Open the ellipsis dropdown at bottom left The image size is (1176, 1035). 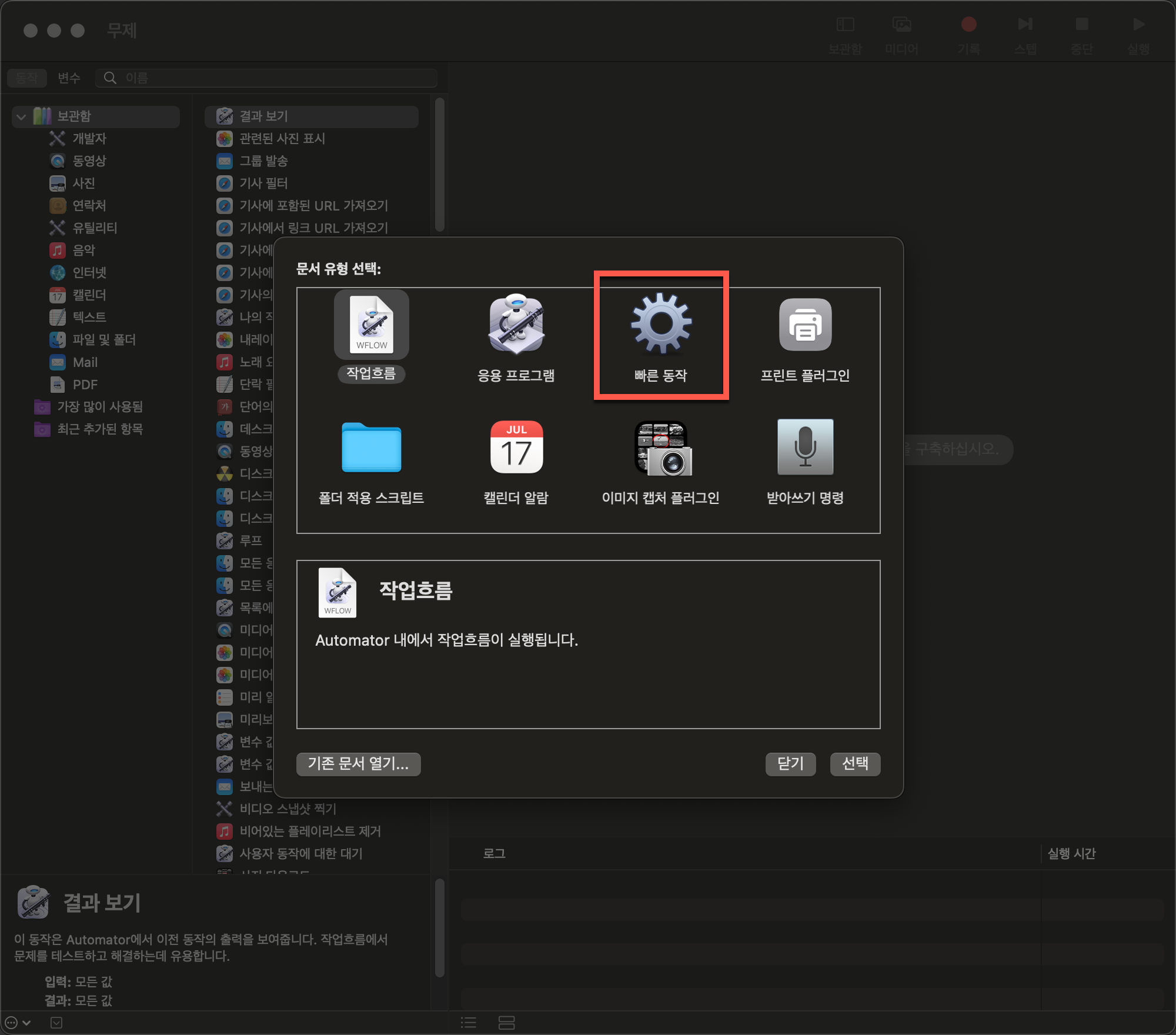click(x=17, y=1023)
